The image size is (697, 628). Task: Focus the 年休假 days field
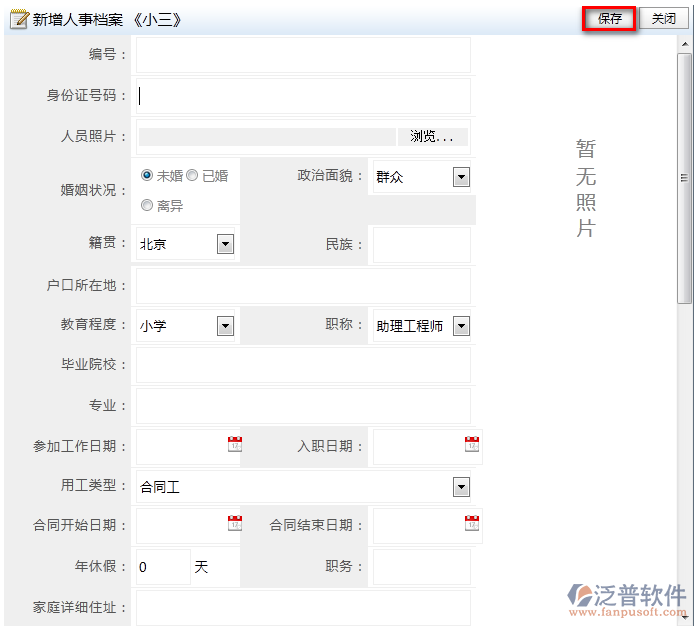coord(163,567)
